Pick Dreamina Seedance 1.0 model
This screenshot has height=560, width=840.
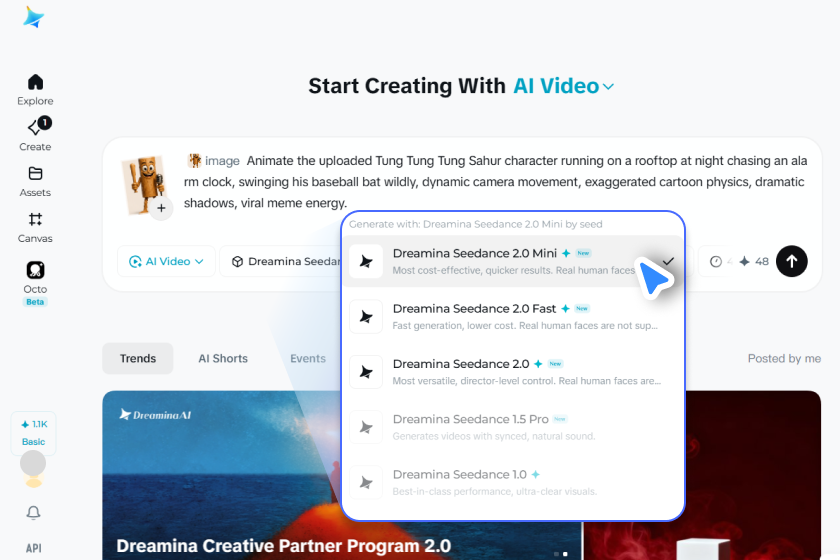point(513,482)
